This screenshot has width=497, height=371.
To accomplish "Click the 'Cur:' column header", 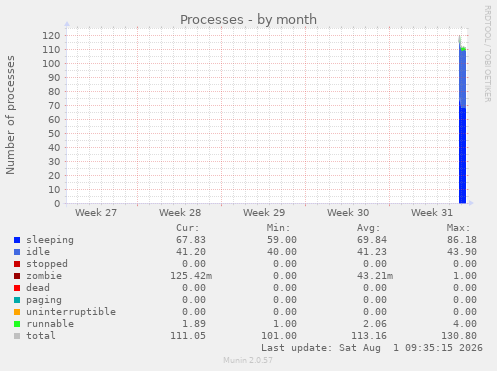I will point(188,228).
